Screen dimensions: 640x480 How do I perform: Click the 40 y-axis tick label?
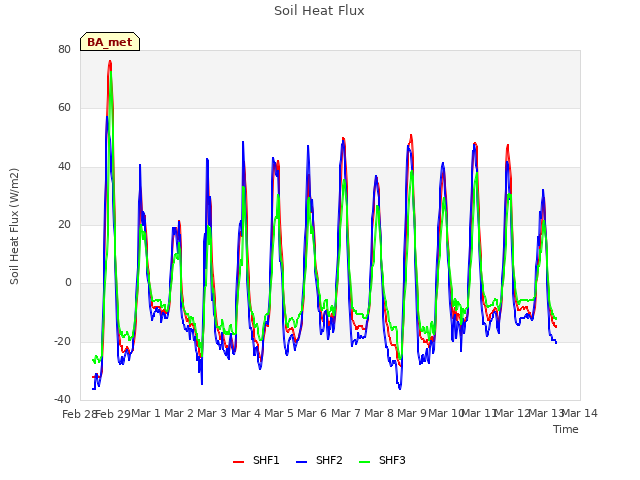pyautogui.click(x=64, y=166)
